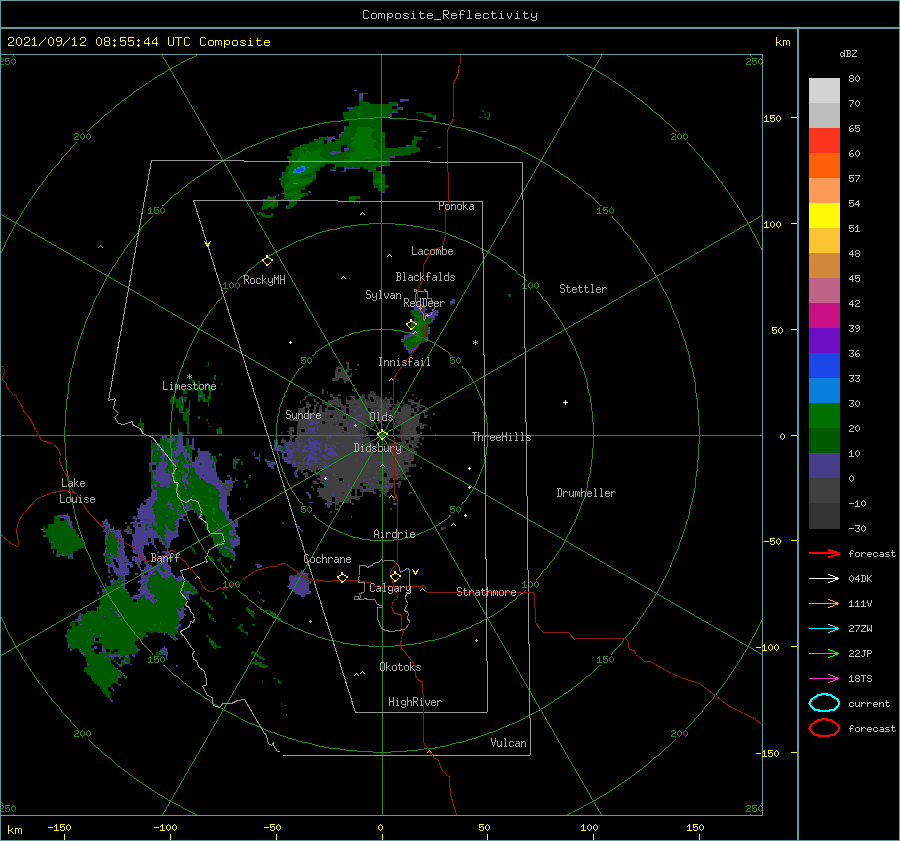This screenshot has height=841, width=900.
Task: Click the Vulcan city label
Action: click(509, 743)
